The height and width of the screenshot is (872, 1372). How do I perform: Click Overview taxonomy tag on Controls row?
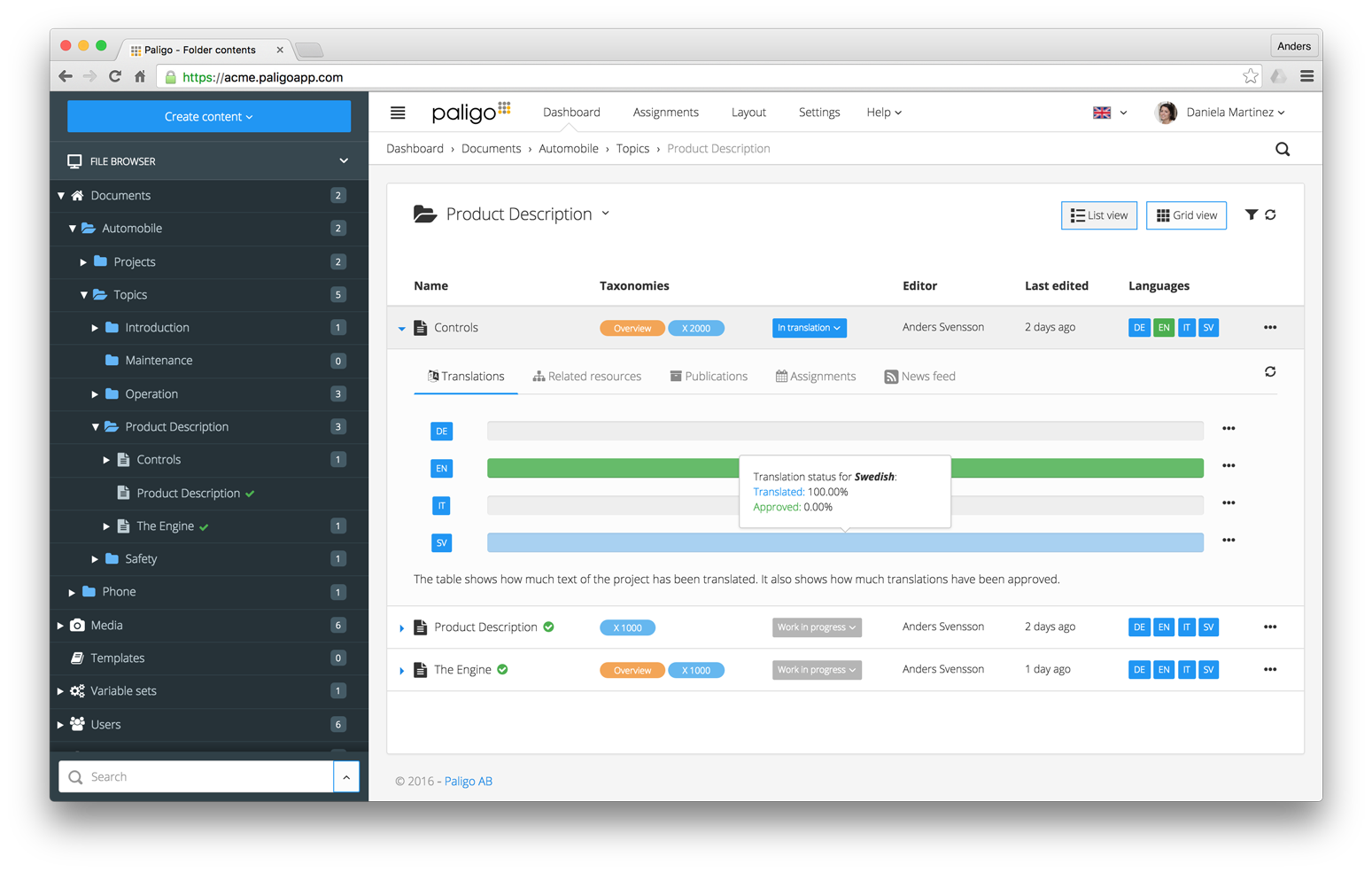click(x=632, y=328)
